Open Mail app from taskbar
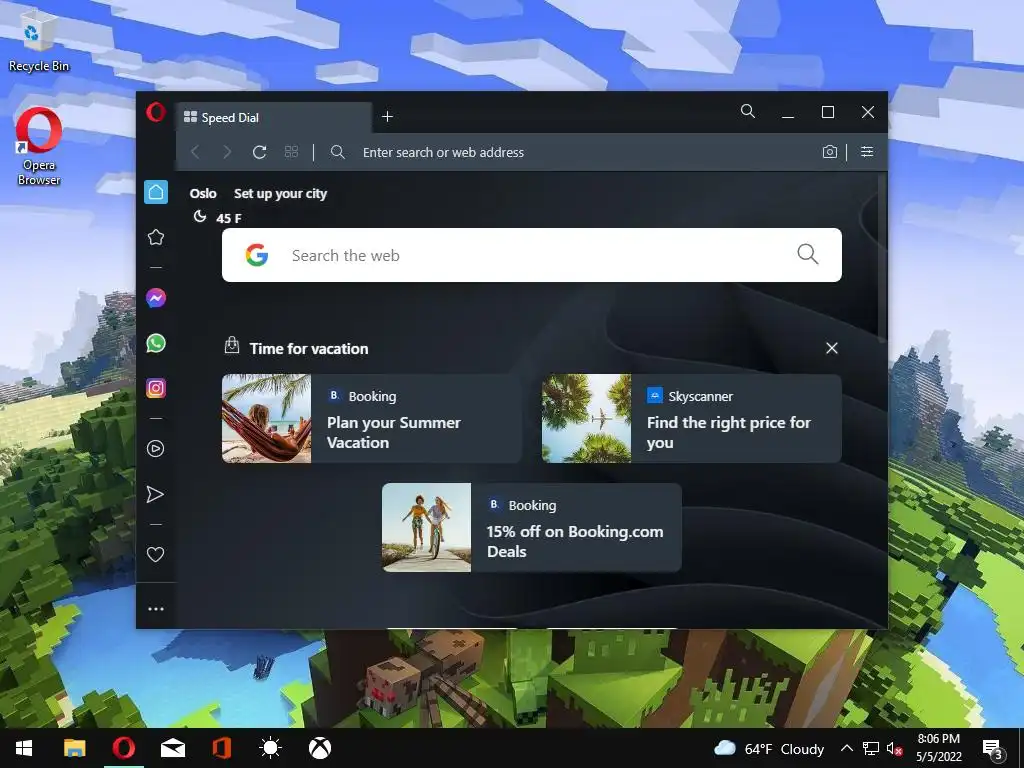 (172, 748)
